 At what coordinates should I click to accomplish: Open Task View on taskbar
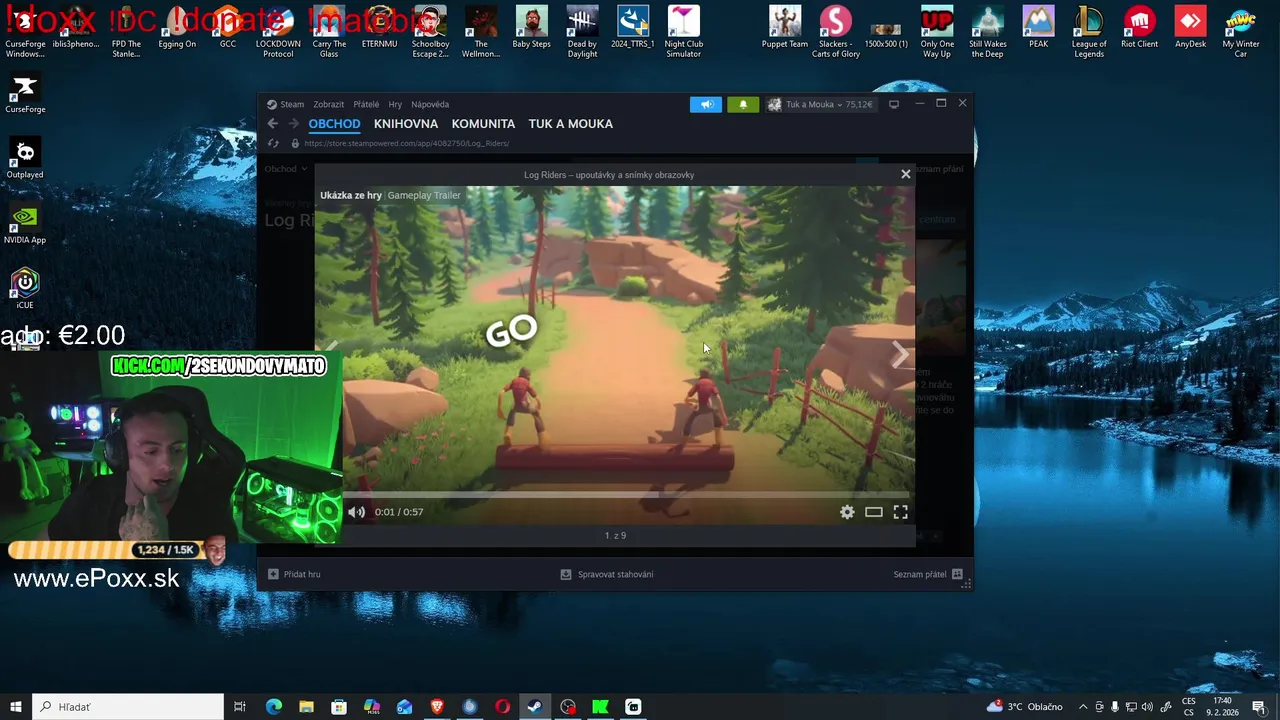pyautogui.click(x=240, y=707)
